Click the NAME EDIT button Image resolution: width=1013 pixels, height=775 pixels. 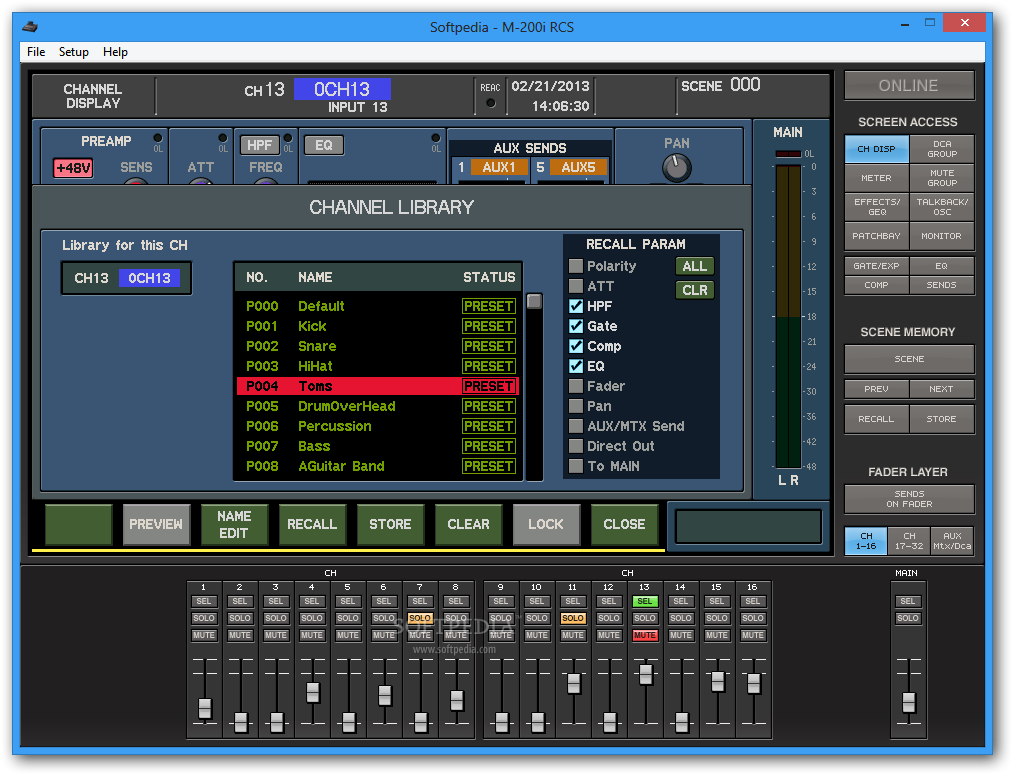tap(234, 524)
